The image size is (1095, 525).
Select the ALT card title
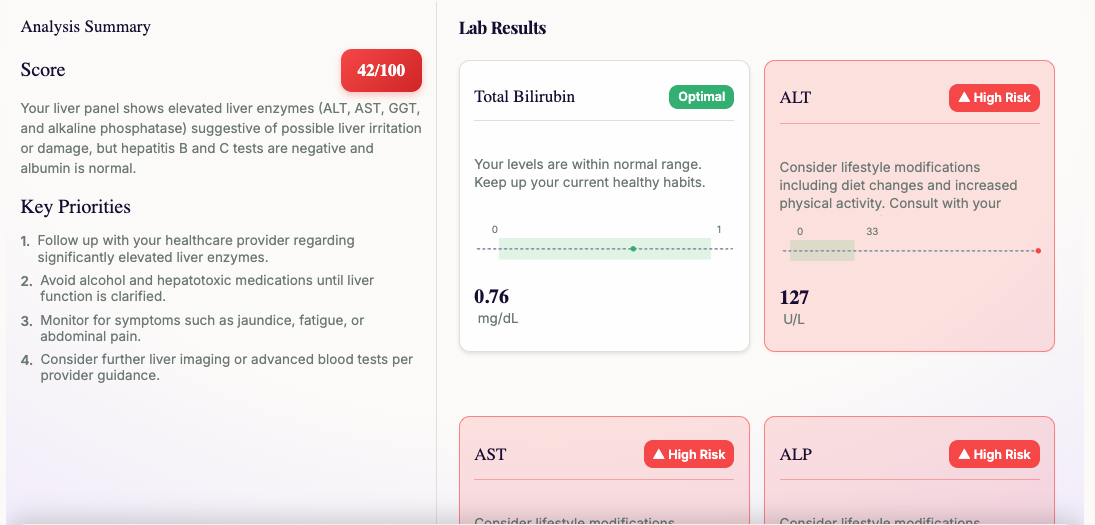click(795, 98)
